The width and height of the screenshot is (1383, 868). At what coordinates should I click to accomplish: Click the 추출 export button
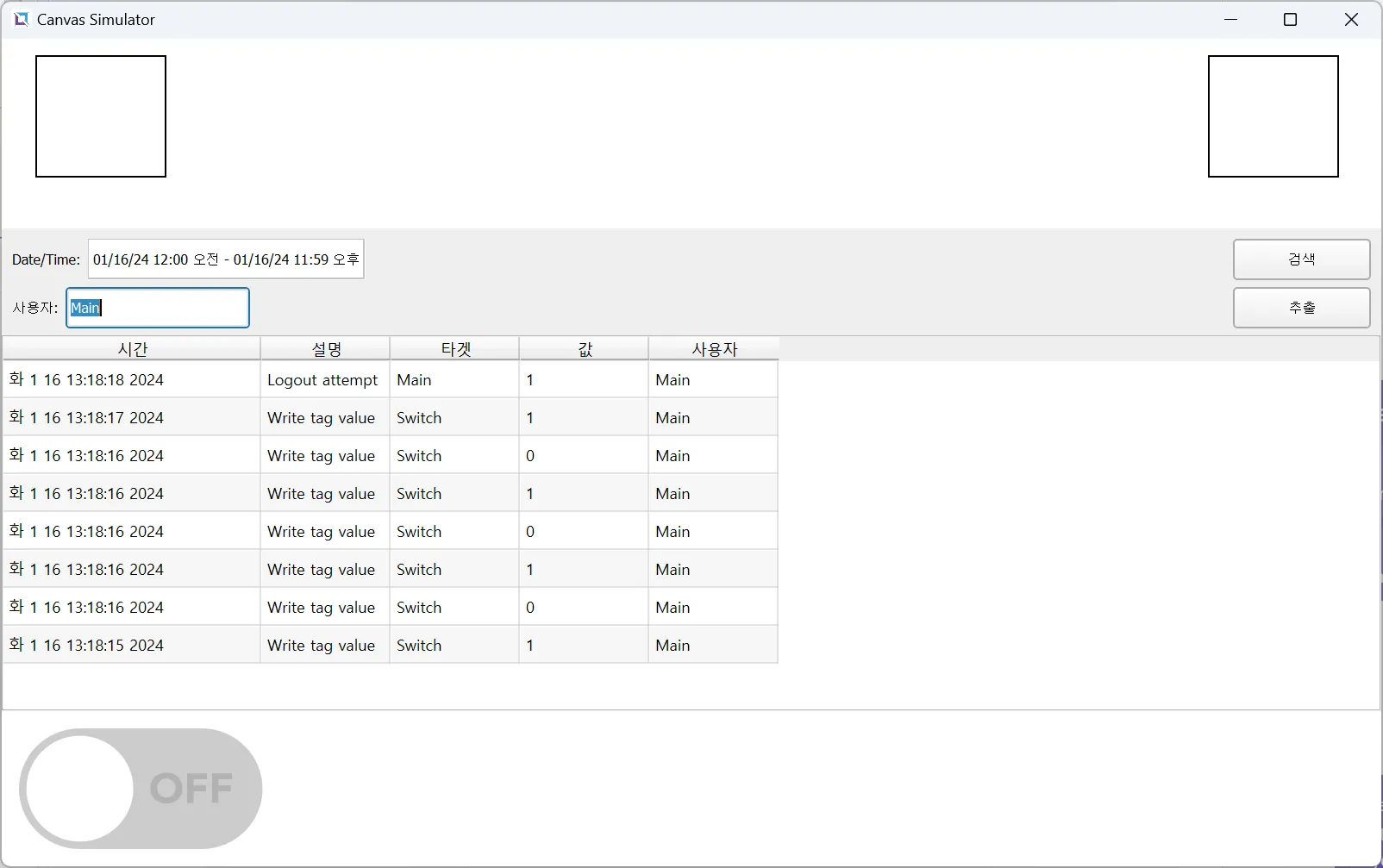coord(1300,308)
